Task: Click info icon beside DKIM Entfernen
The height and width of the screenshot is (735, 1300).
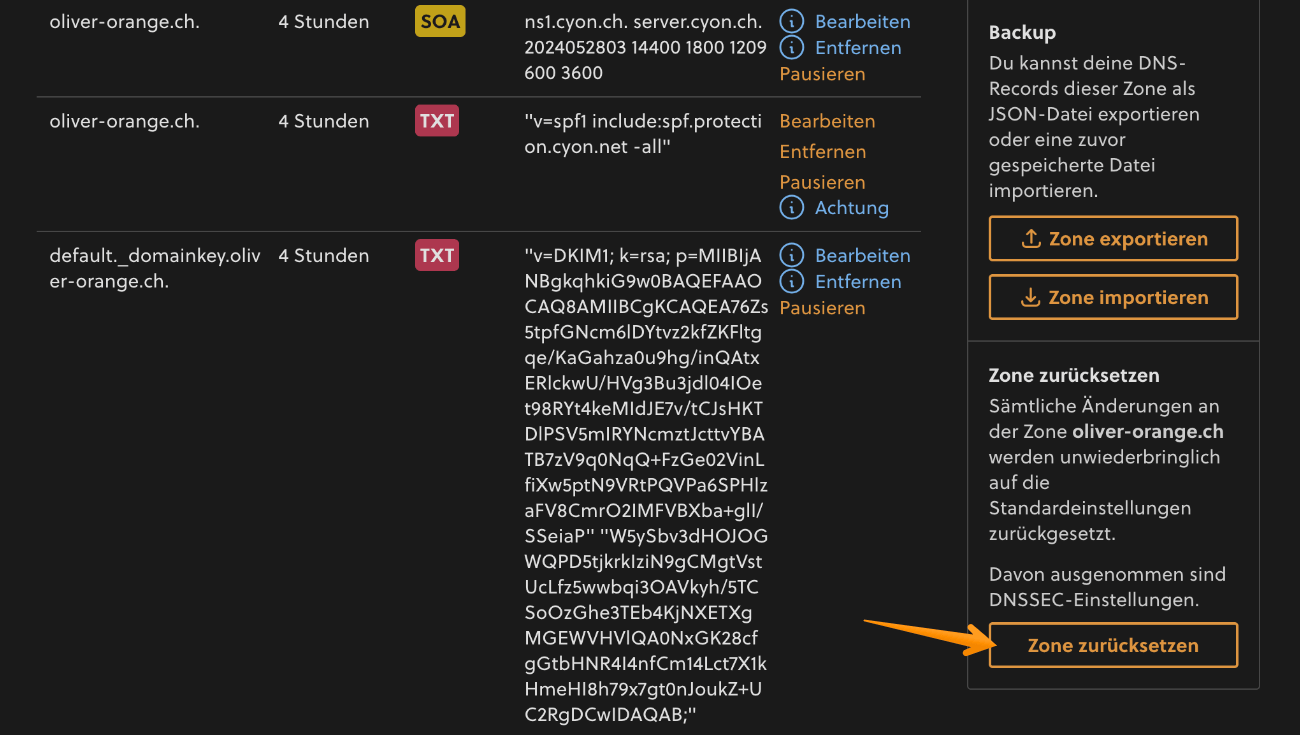Action: point(792,281)
